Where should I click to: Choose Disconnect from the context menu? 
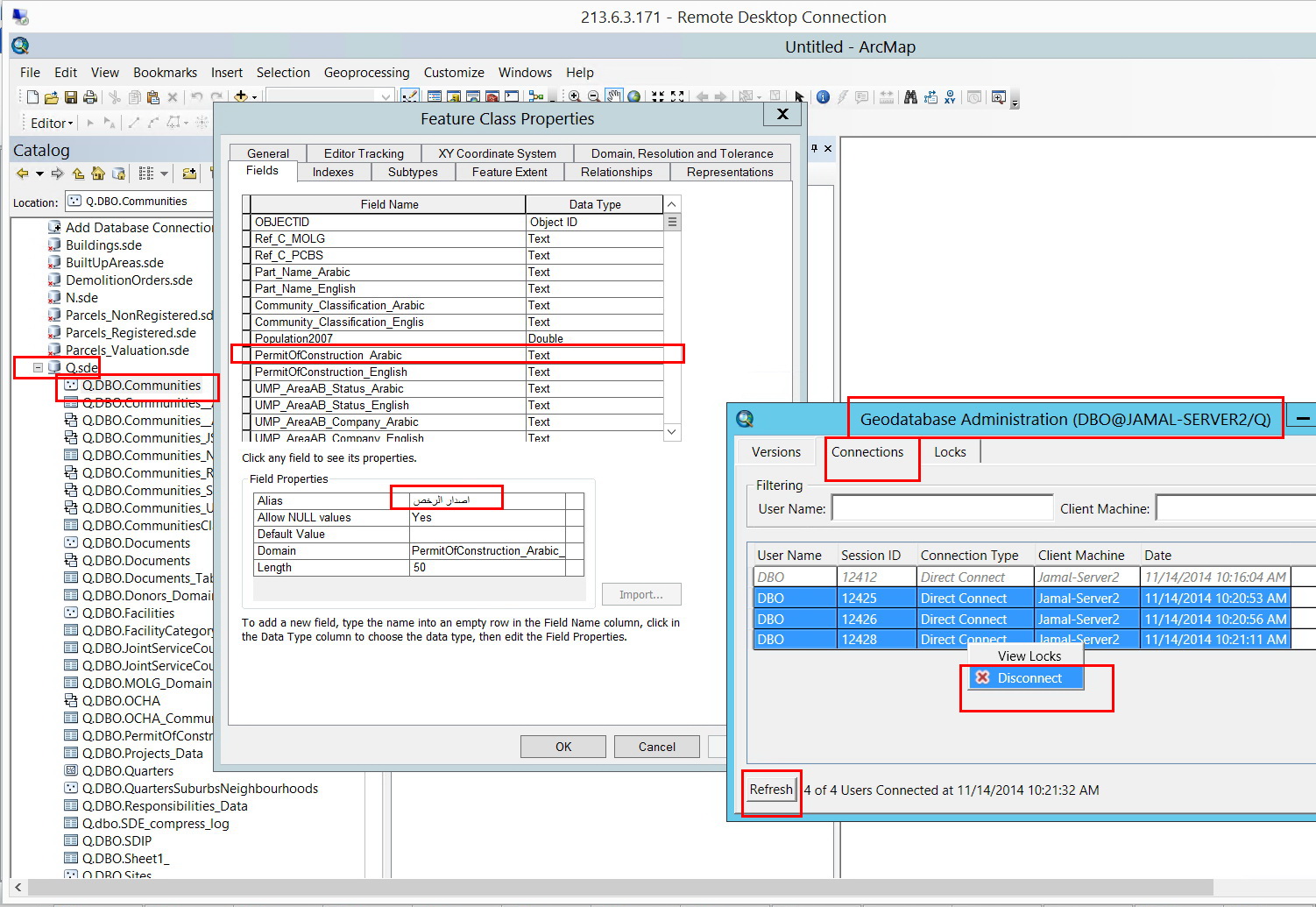[x=1026, y=678]
